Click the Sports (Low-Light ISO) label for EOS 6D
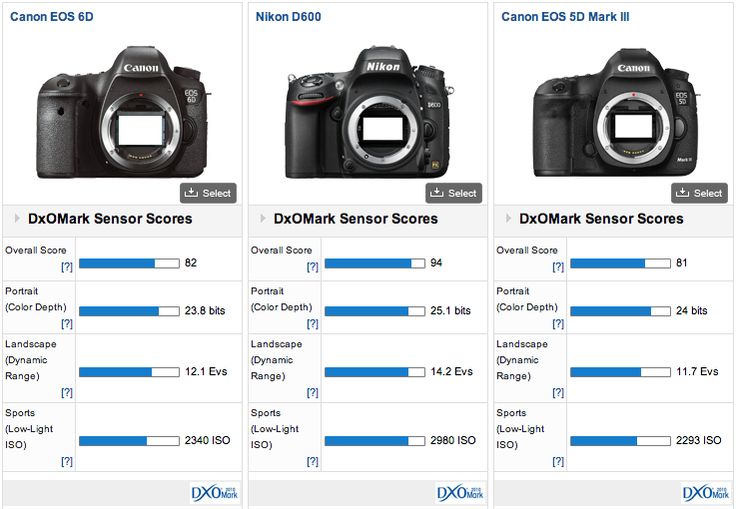The height and width of the screenshot is (509, 736). coord(29,429)
